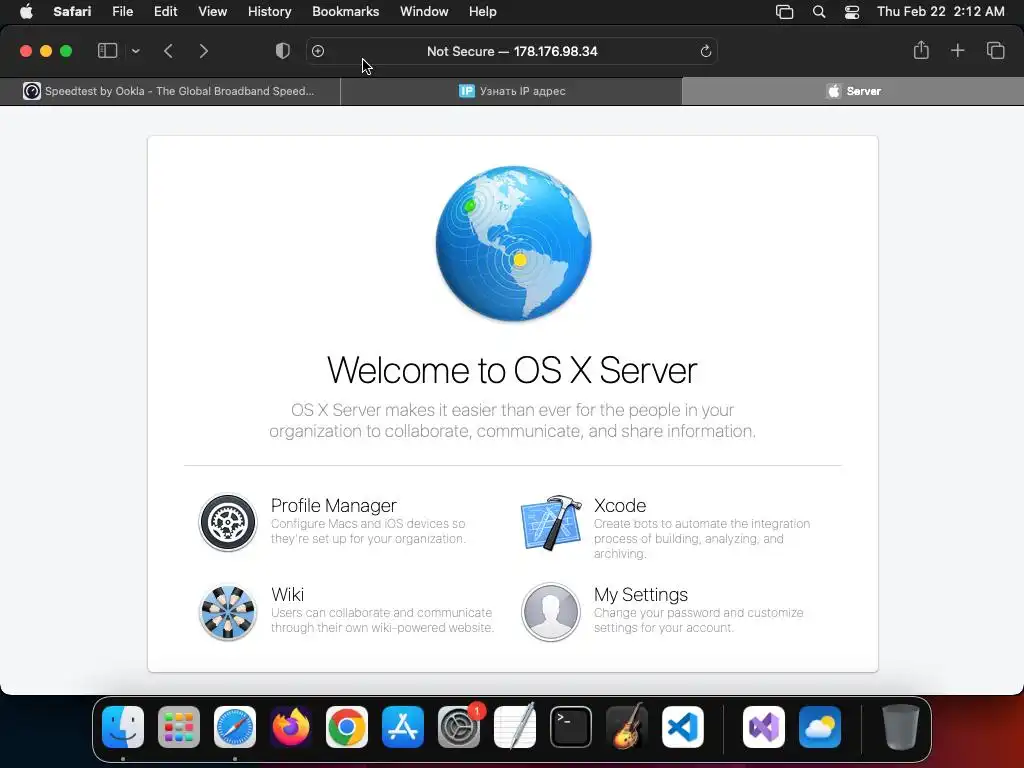Click the My Settings description about password

point(699,620)
